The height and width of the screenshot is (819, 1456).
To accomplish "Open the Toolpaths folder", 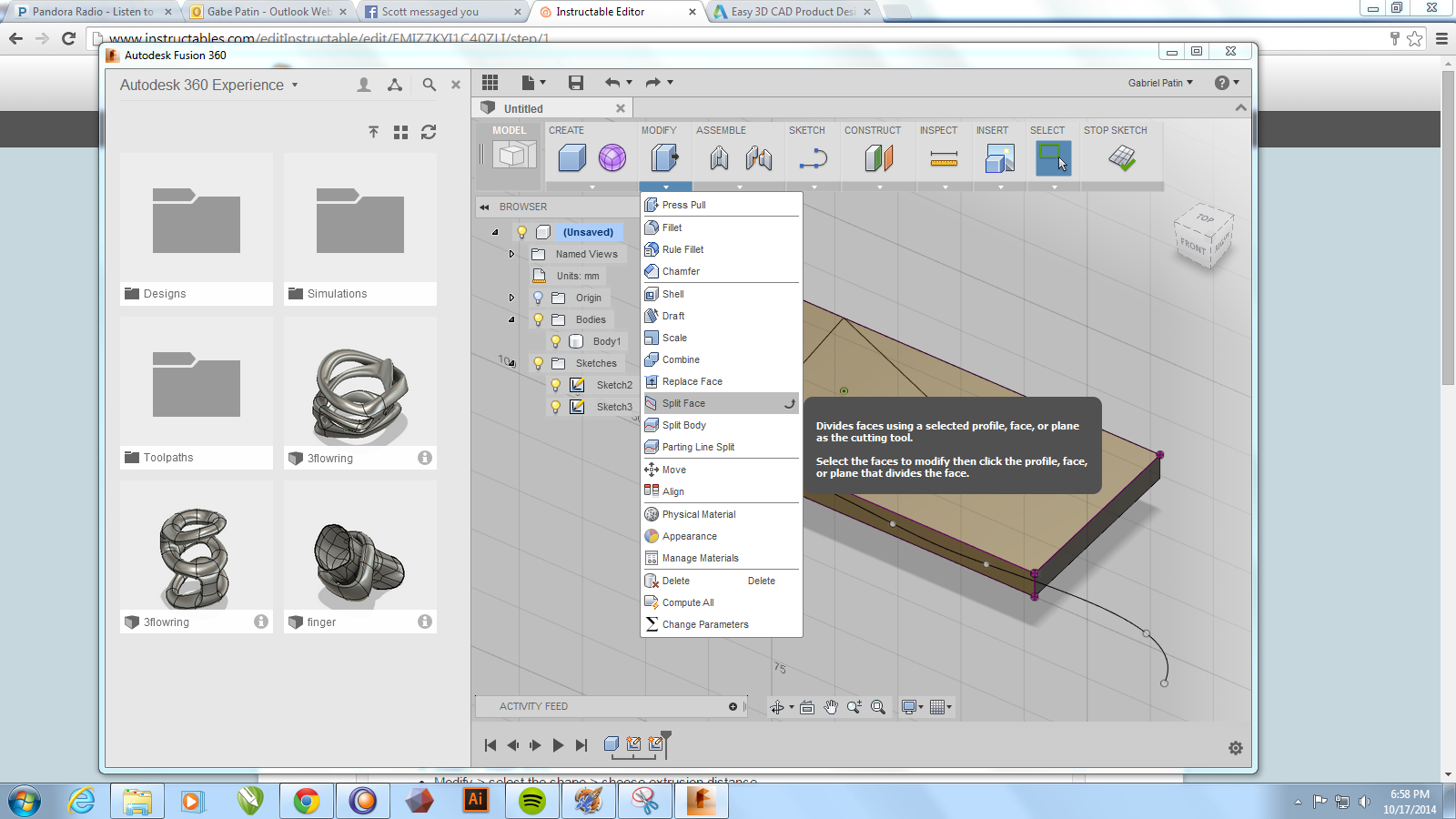I will click(x=197, y=393).
